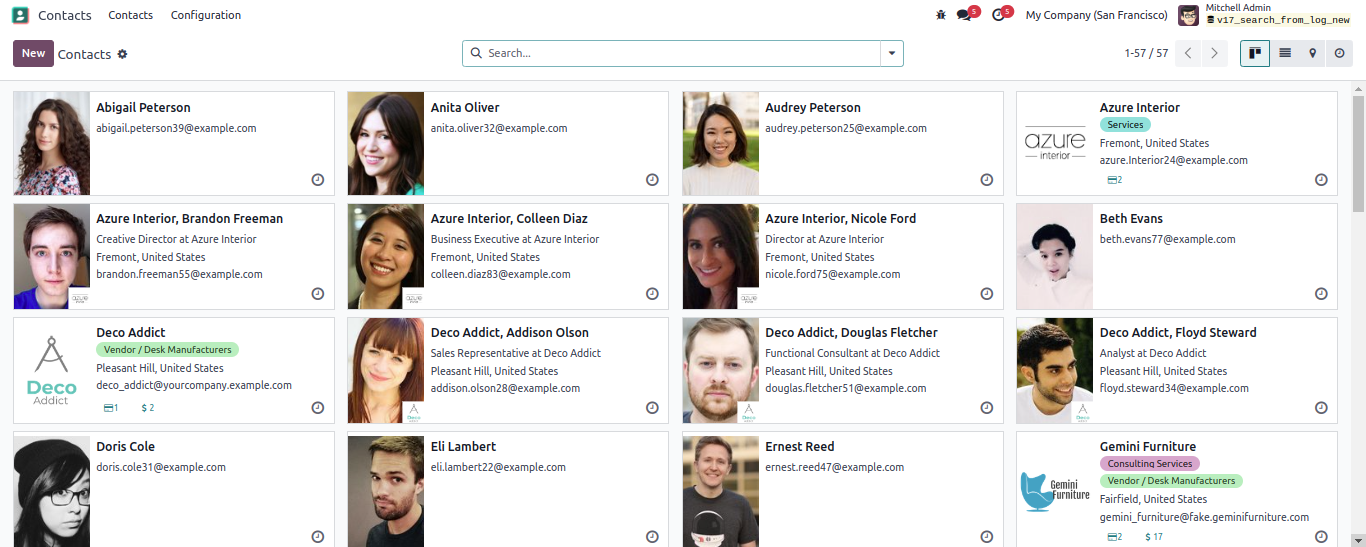Open activity clock on Brandon Freeman card
Image resolution: width=1366 pixels, height=547 pixels.
pos(318,294)
